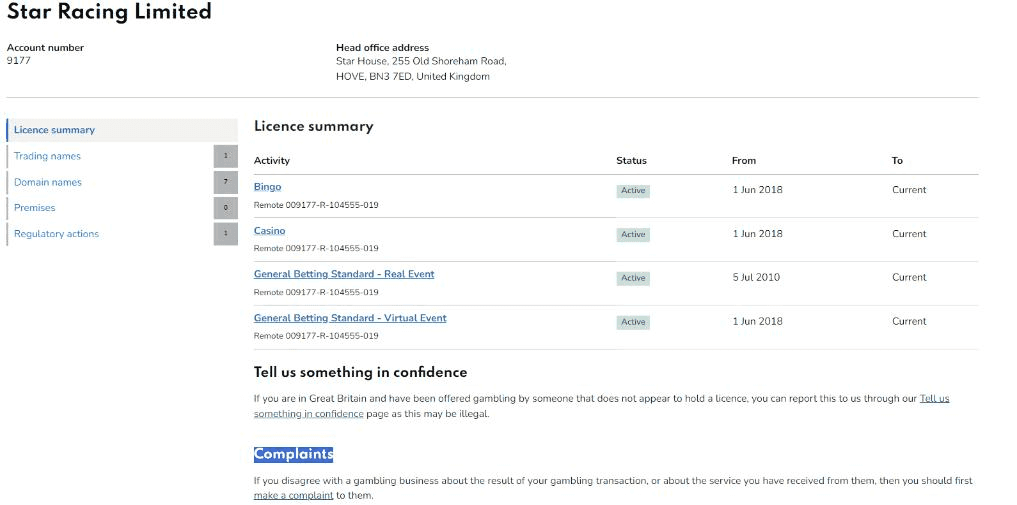The image size is (1017, 505).
Task: Click the 7 badge next to Domain names
Action: click(x=225, y=182)
